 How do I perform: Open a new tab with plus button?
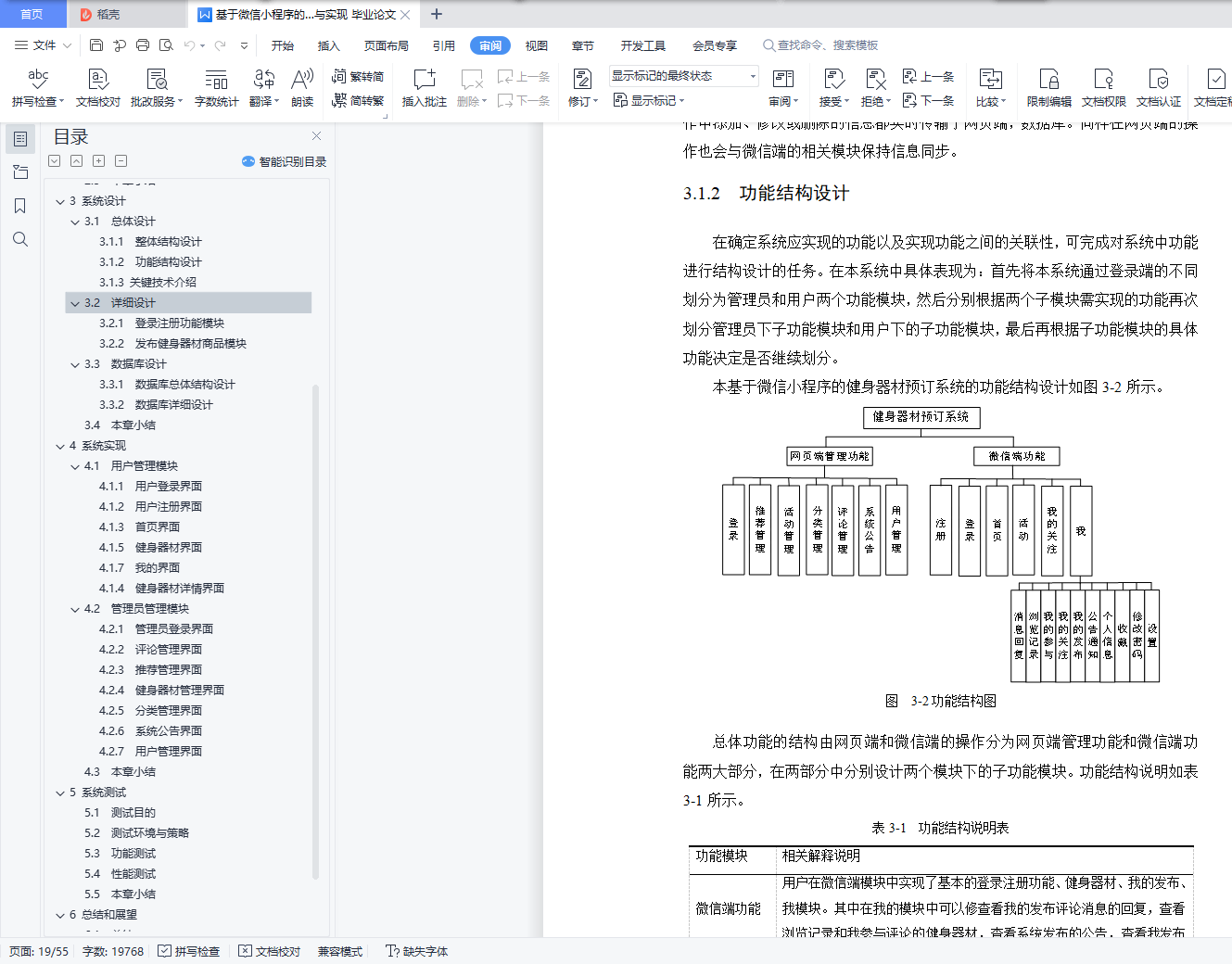(437, 14)
